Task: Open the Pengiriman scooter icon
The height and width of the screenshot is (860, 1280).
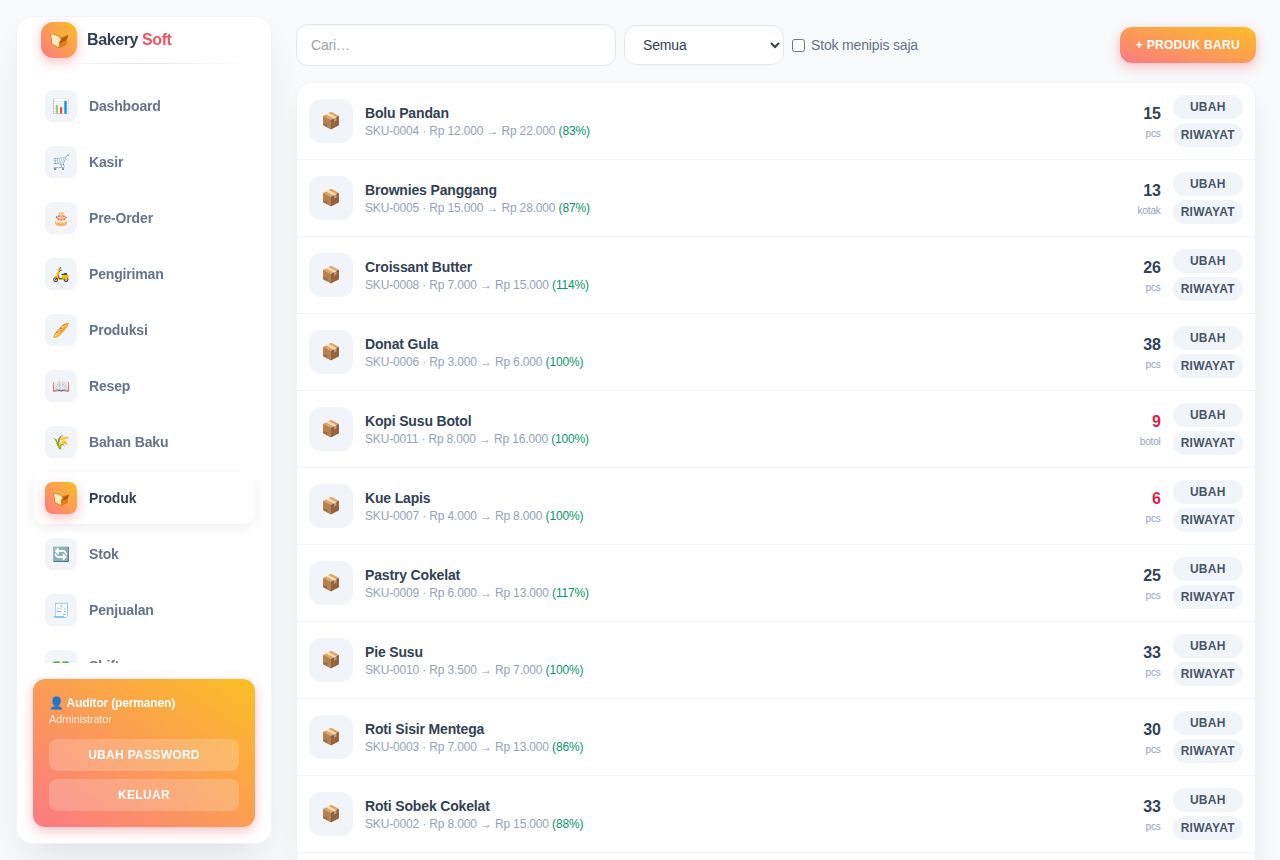Action: 61,274
